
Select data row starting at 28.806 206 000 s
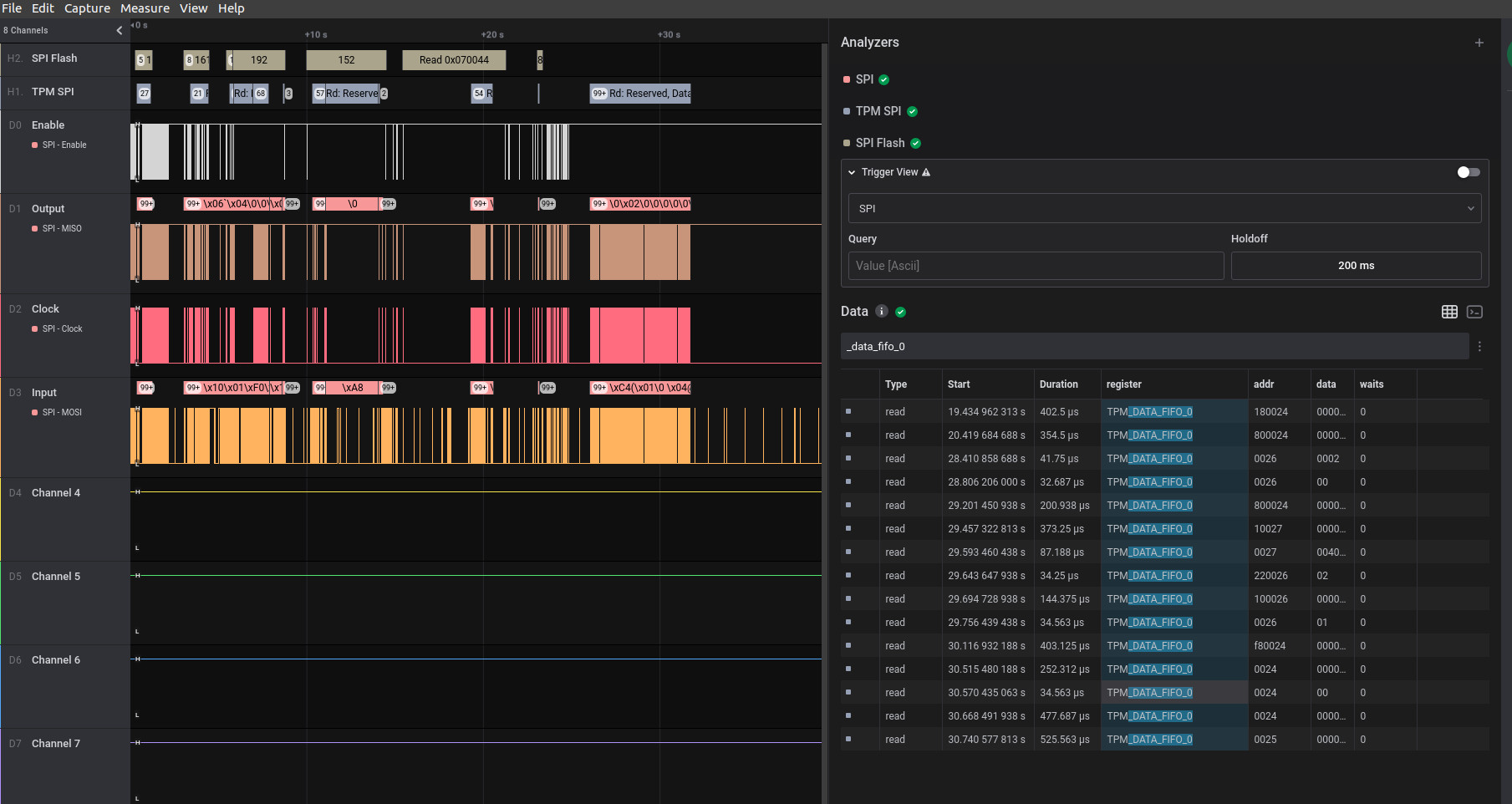click(986, 482)
